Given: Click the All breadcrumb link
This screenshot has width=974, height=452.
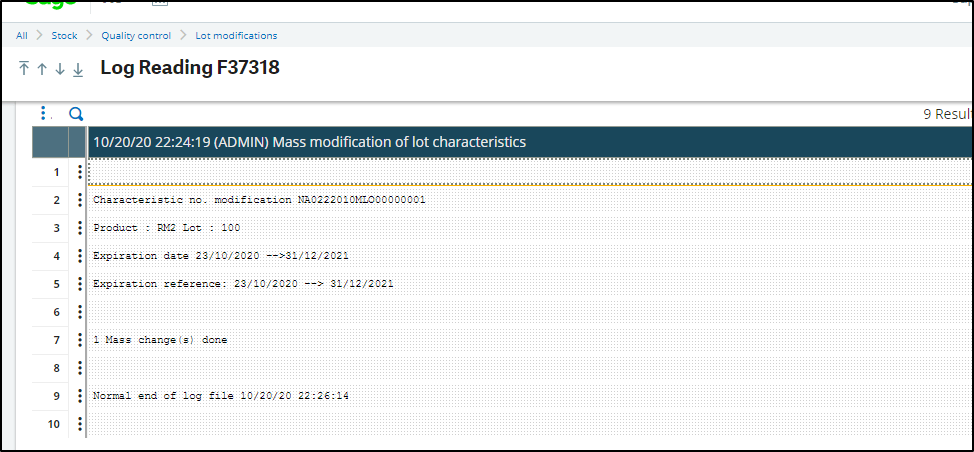Looking at the screenshot, I should coord(22,36).
